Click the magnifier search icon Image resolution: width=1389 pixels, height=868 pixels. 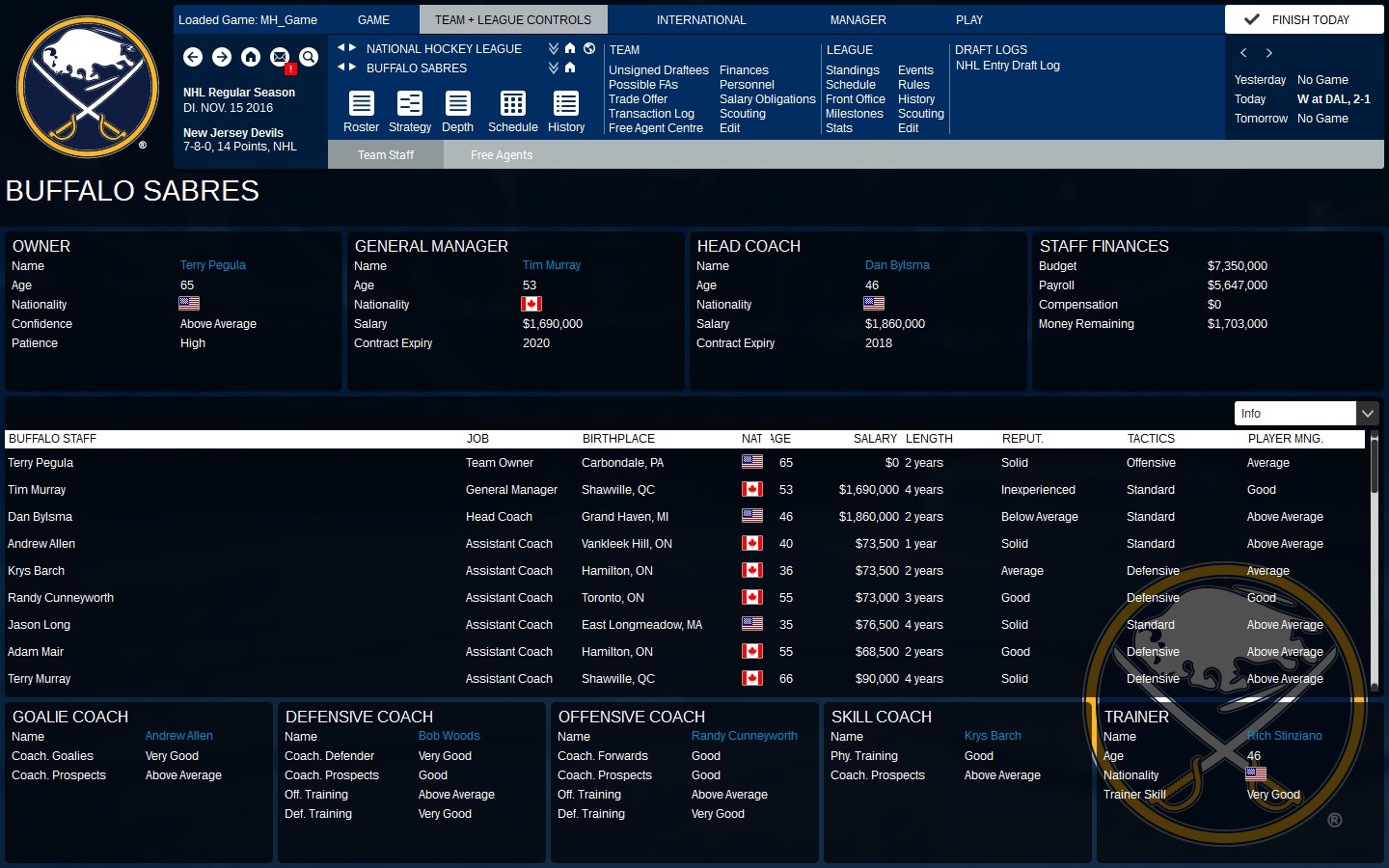click(x=308, y=58)
